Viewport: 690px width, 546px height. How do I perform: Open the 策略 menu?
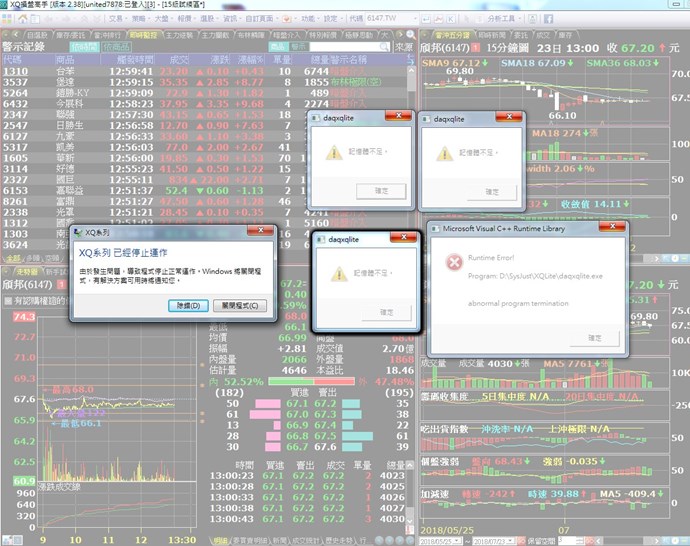tap(141, 18)
